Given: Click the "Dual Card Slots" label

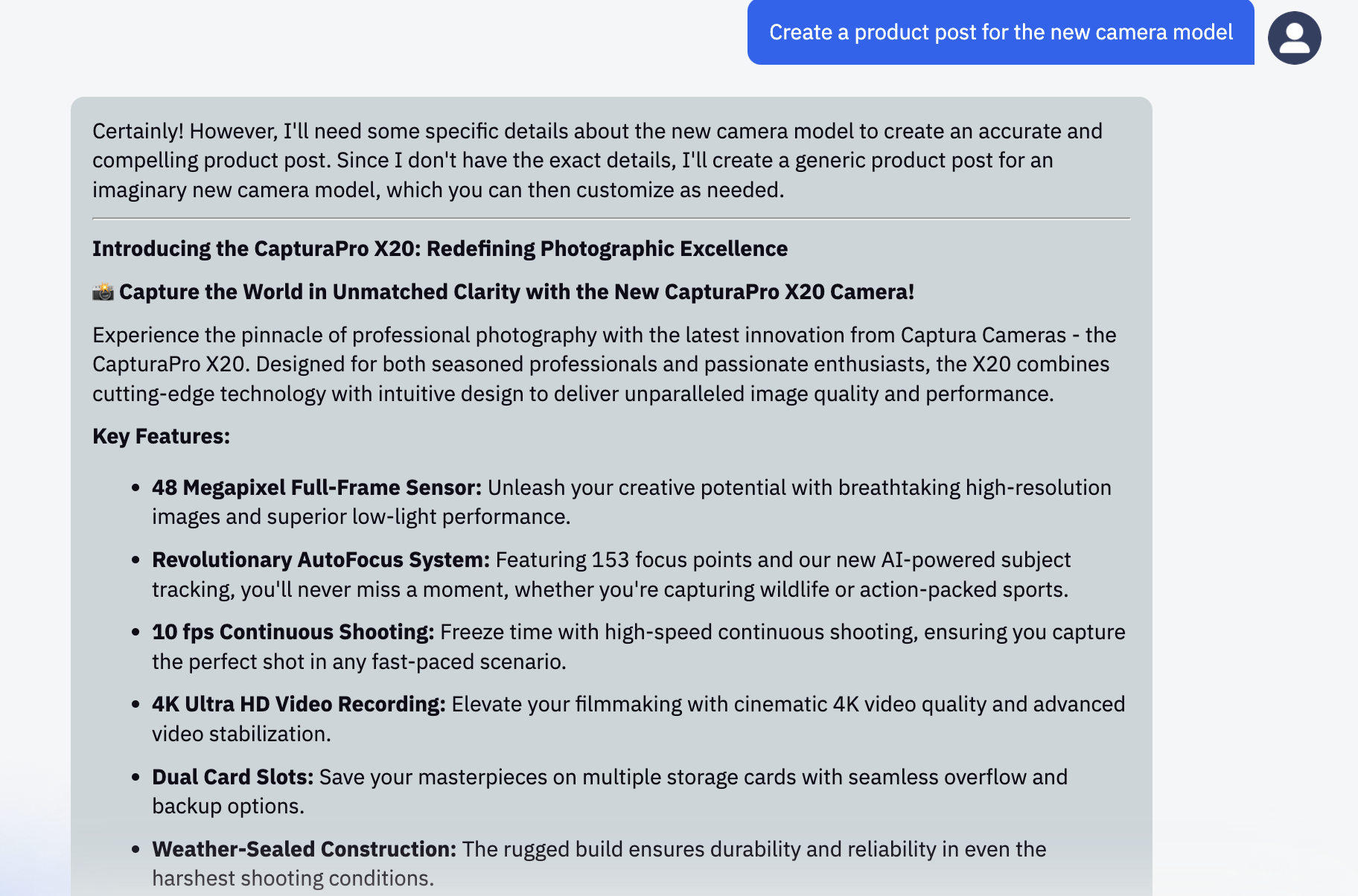Looking at the screenshot, I should (232, 777).
